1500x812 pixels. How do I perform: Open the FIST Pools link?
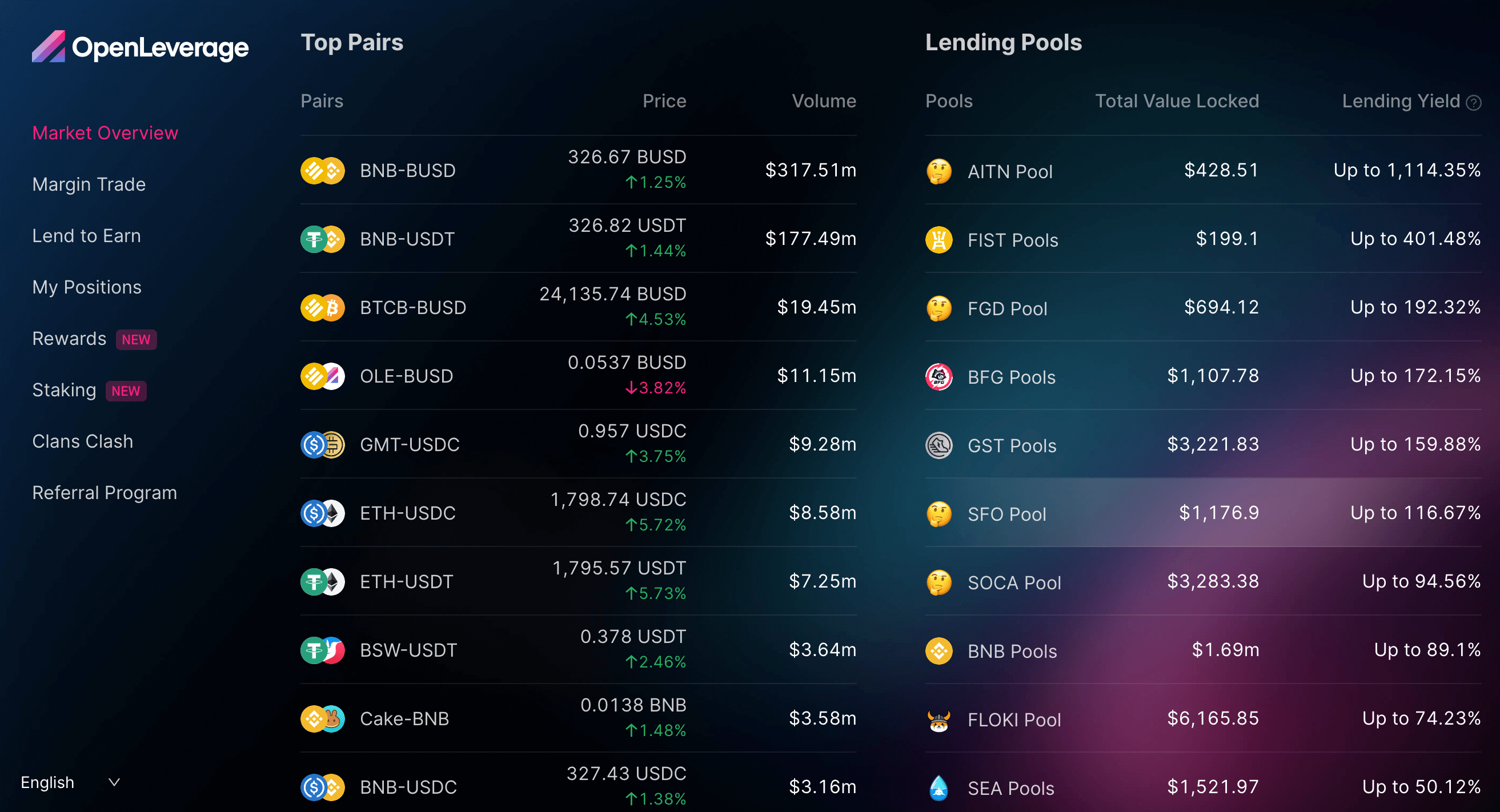pyautogui.click(x=1013, y=240)
